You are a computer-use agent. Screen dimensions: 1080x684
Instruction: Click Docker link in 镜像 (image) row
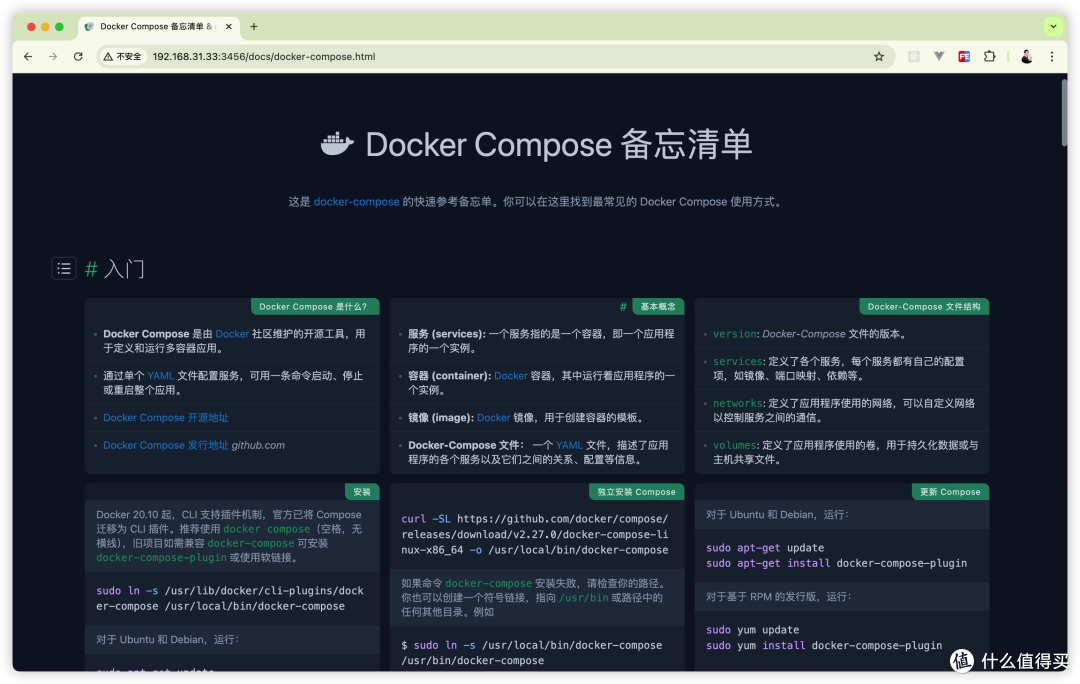493,417
